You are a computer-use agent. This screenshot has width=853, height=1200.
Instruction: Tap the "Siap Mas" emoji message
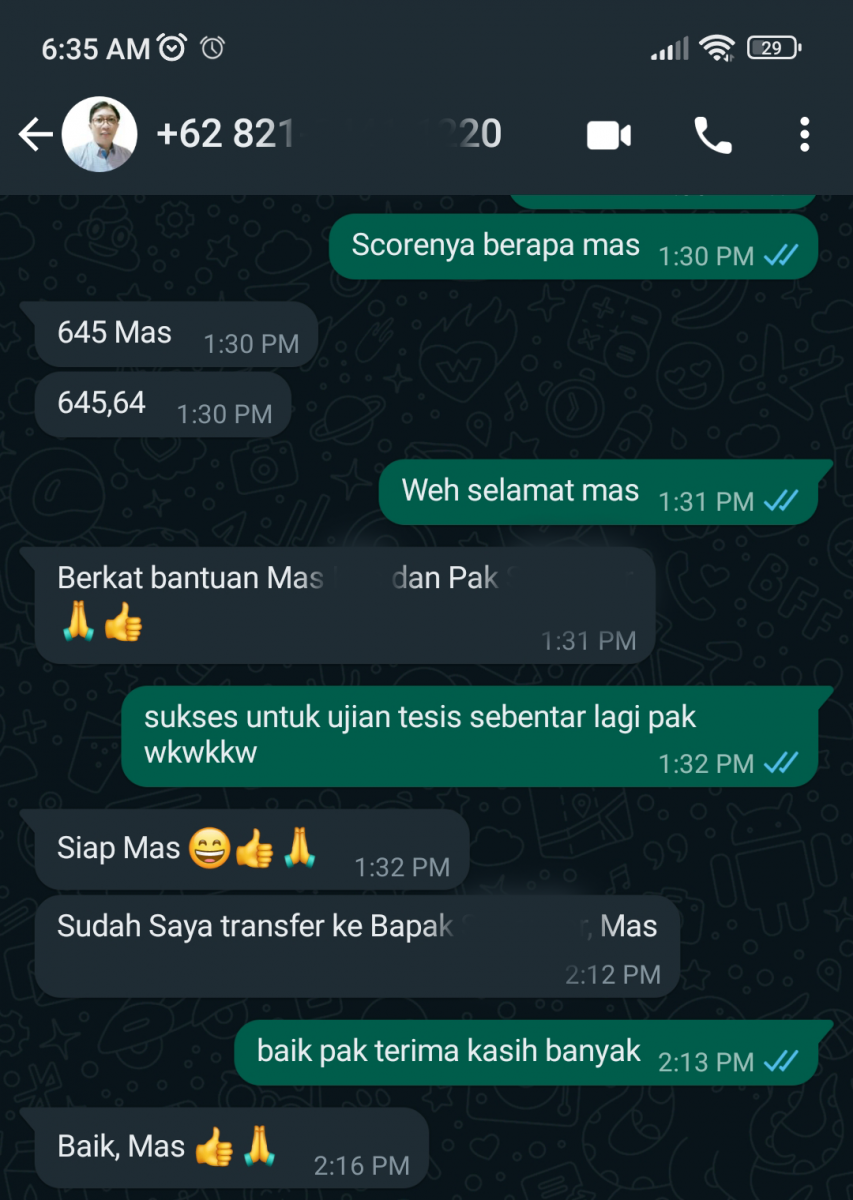(x=252, y=850)
